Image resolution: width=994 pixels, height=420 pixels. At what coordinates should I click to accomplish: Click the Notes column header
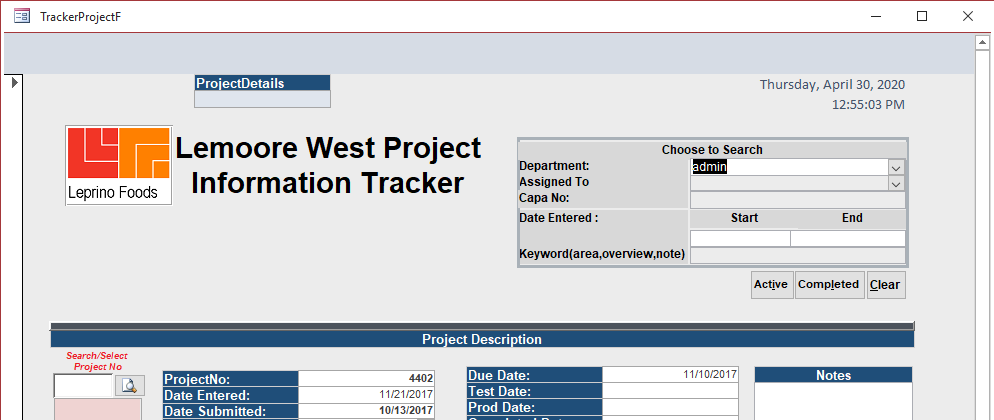tap(834, 375)
